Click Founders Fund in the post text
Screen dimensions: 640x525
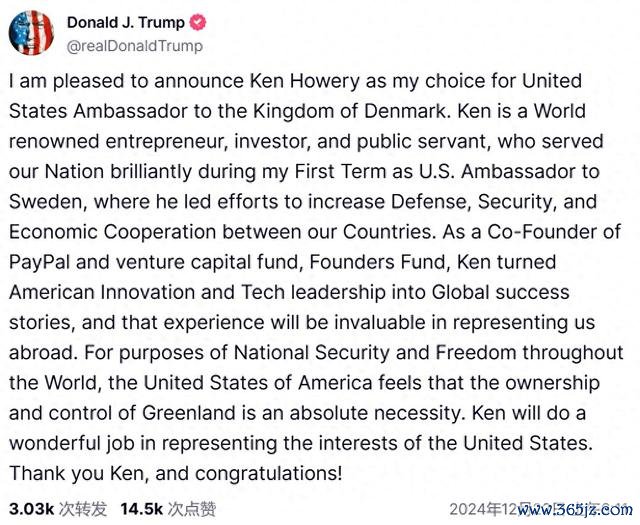click(378, 262)
